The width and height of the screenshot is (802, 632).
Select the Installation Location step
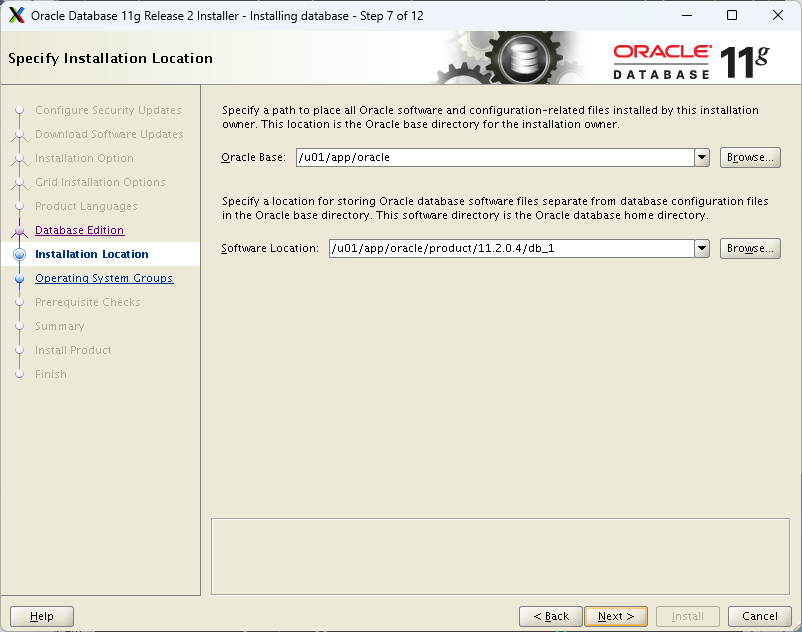(x=92, y=254)
